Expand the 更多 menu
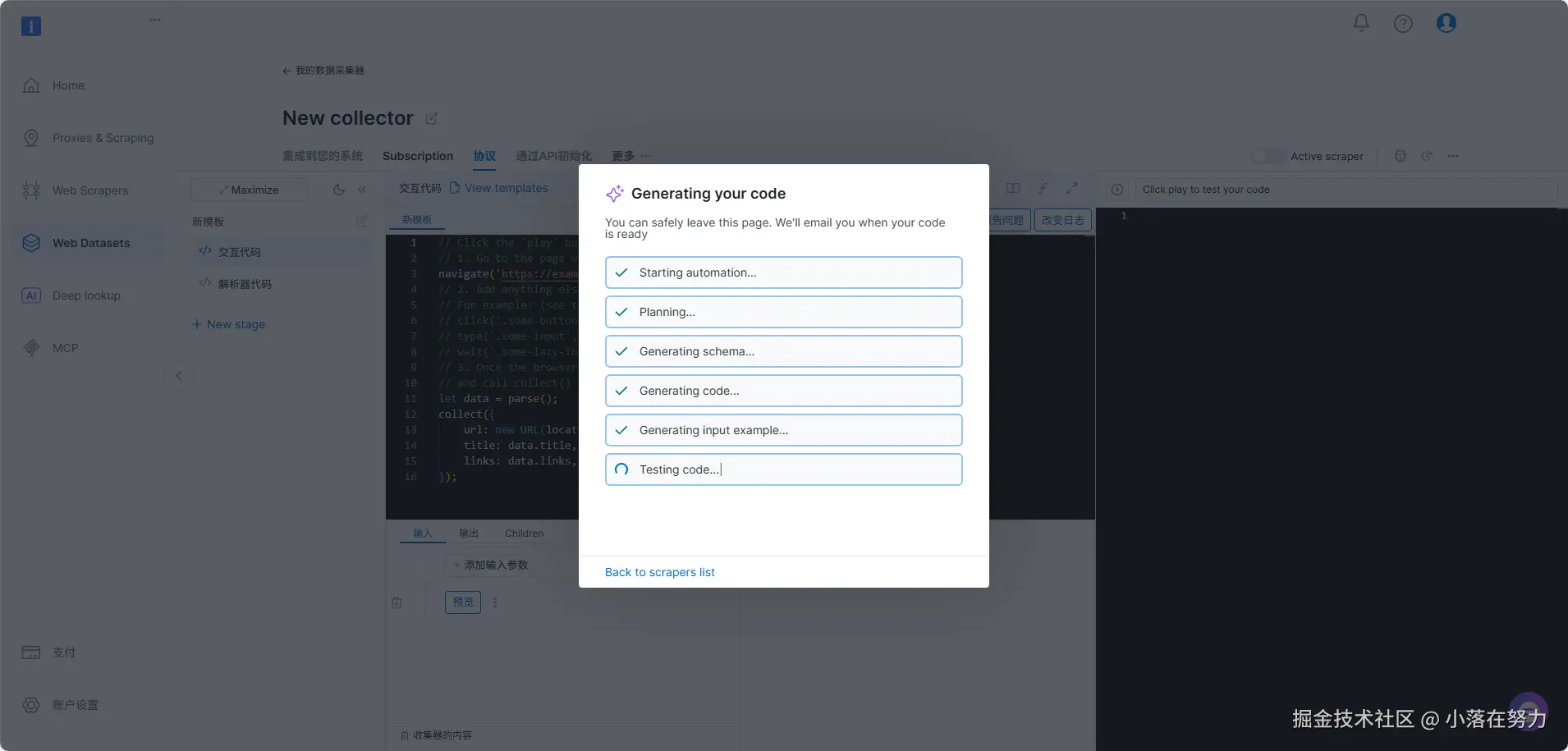Screen dimensions: 1568x751 click(630, 156)
